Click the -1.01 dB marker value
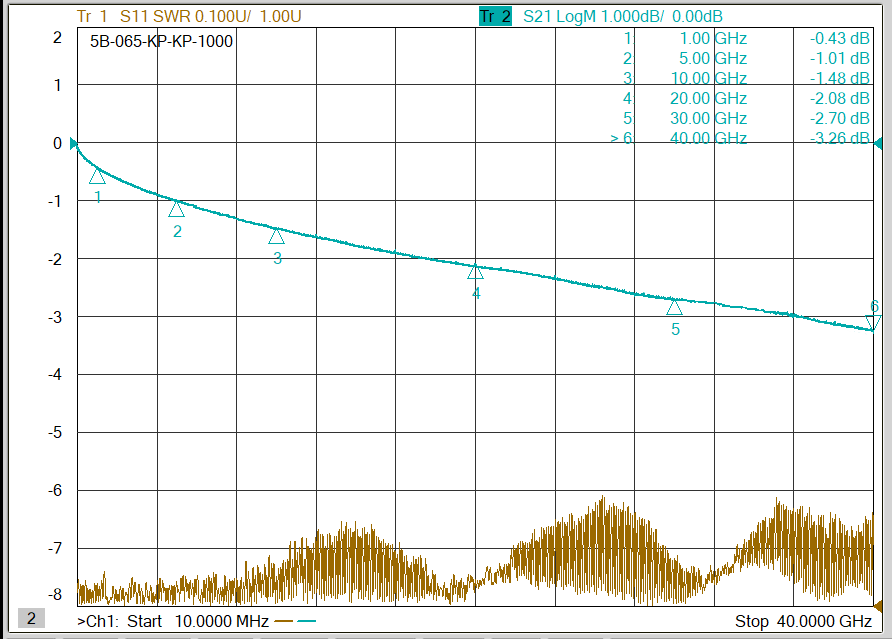The width and height of the screenshot is (892, 639). (x=840, y=59)
